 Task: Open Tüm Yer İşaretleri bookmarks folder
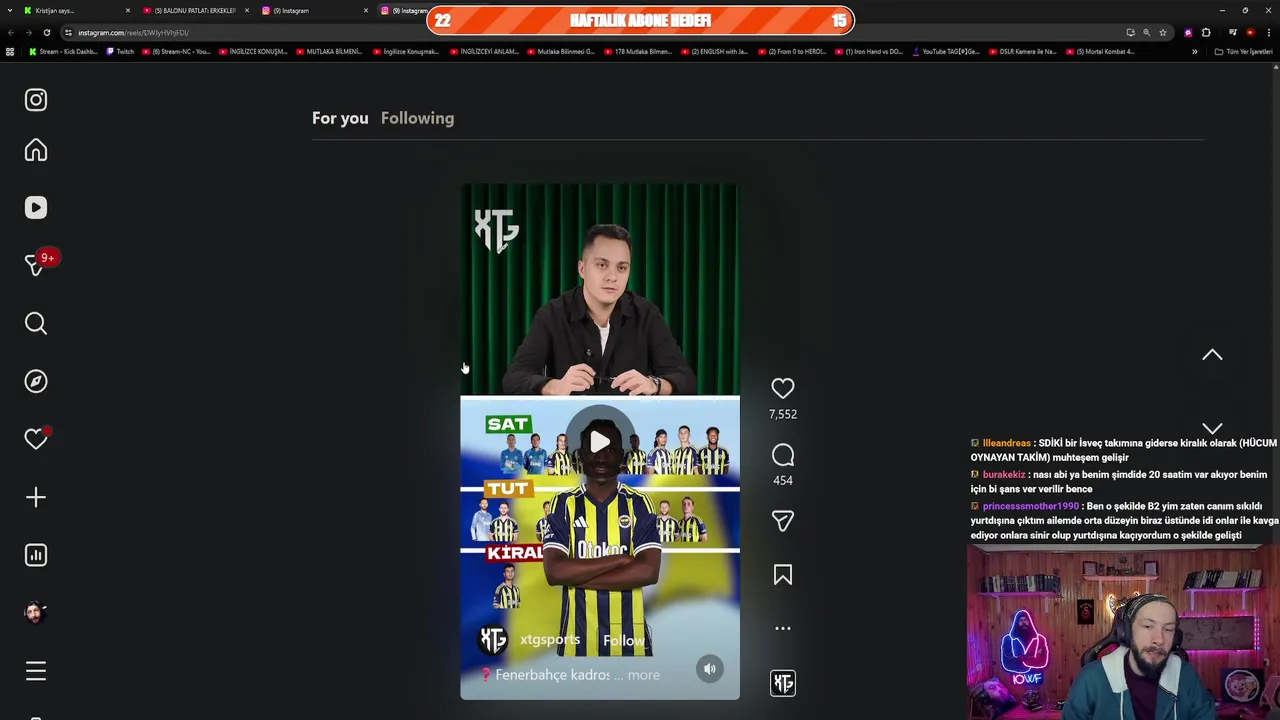[x=1243, y=52]
